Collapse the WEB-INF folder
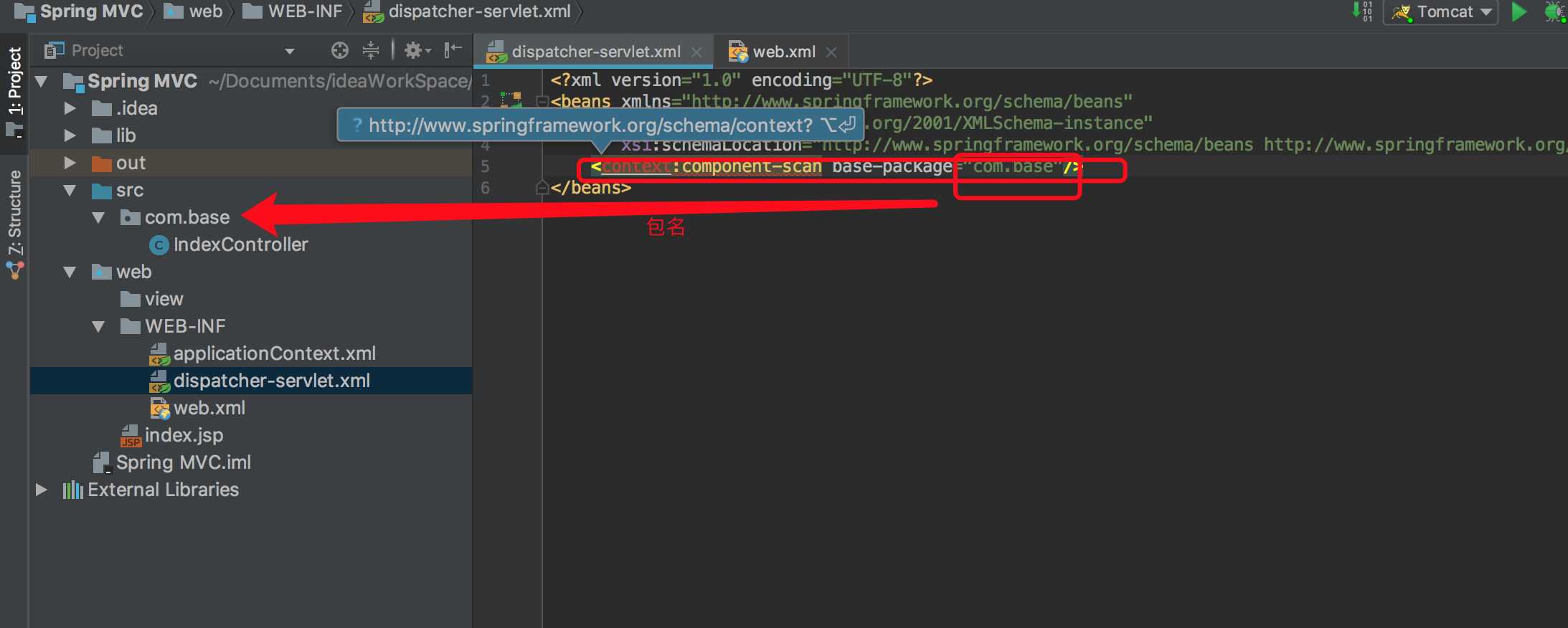Viewport: 1568px width, 628px height. coord(98,326)
